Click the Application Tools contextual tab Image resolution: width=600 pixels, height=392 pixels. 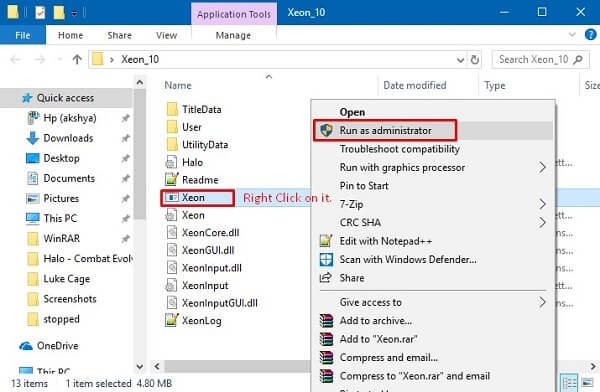coord(234,14)
